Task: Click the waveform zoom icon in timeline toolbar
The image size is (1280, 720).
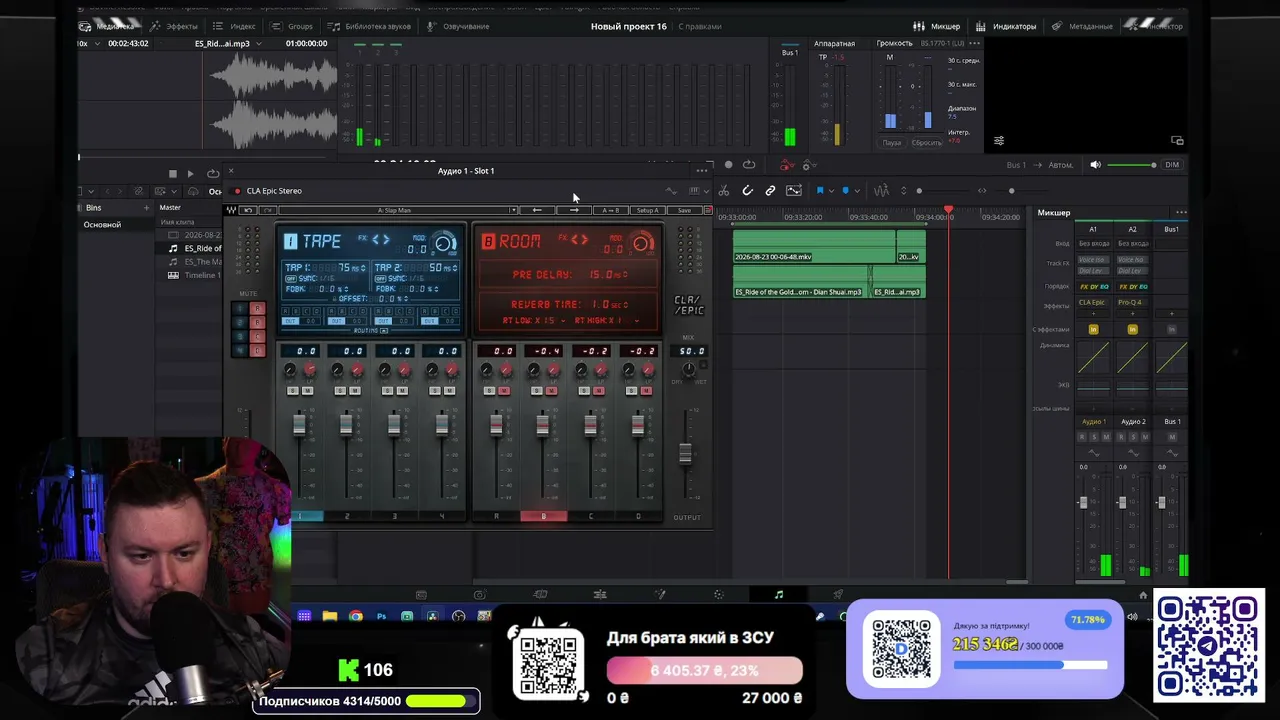Action: click(881, 191)
